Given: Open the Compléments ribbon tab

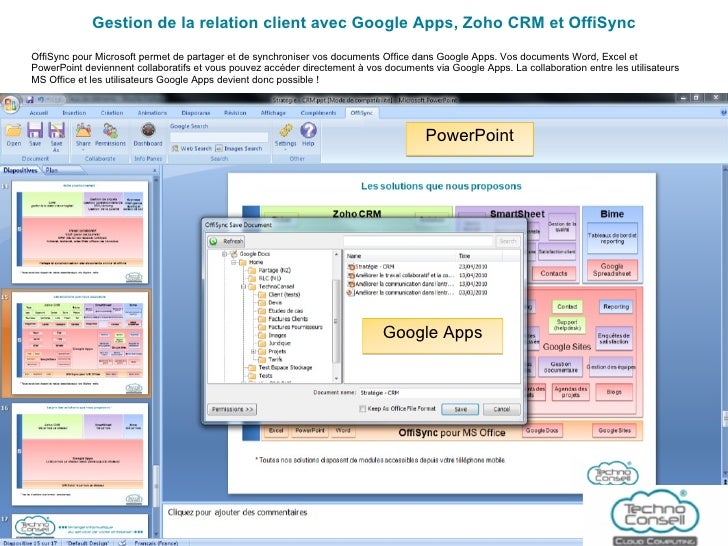Looking at the screenshot, I should tap(318, 113).
